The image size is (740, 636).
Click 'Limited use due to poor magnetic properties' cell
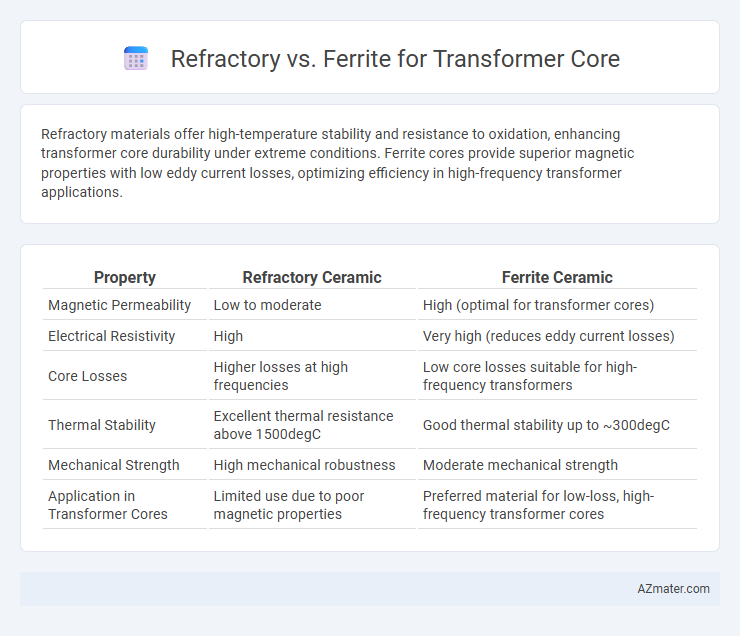coord(289,505)
